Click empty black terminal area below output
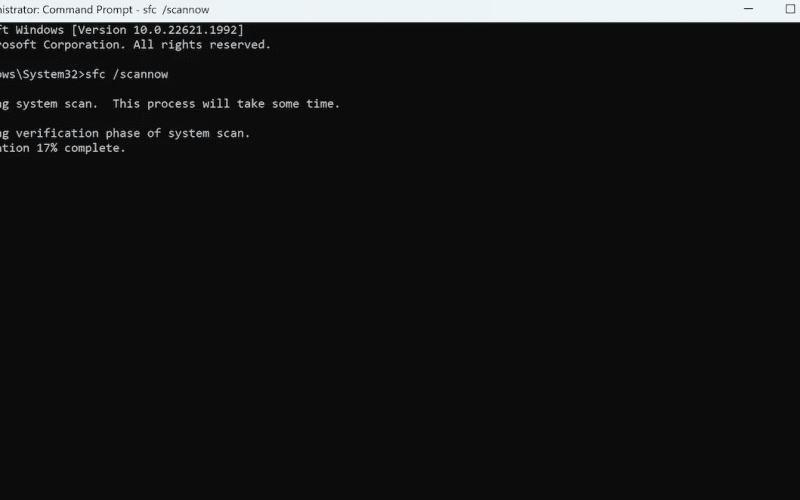The height and width of the screenshot is (500, 800). [400, 327]
